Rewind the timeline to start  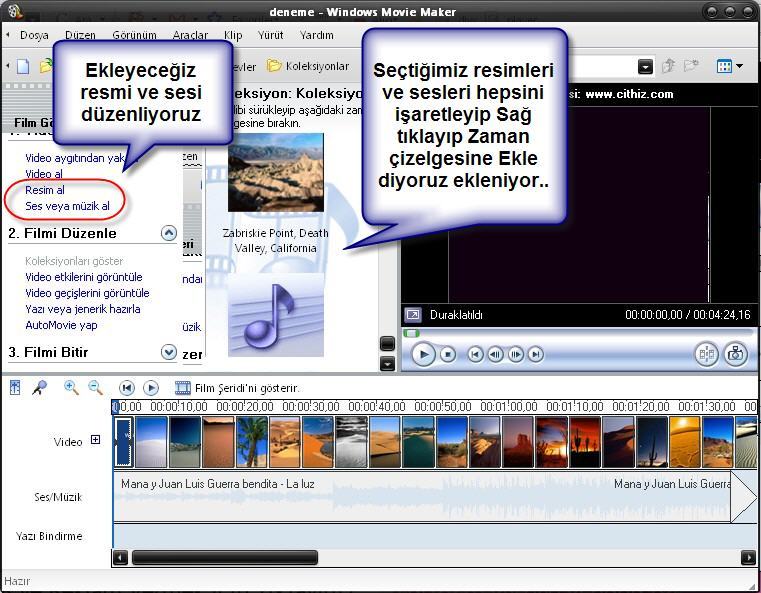click(x=127, y=388)
